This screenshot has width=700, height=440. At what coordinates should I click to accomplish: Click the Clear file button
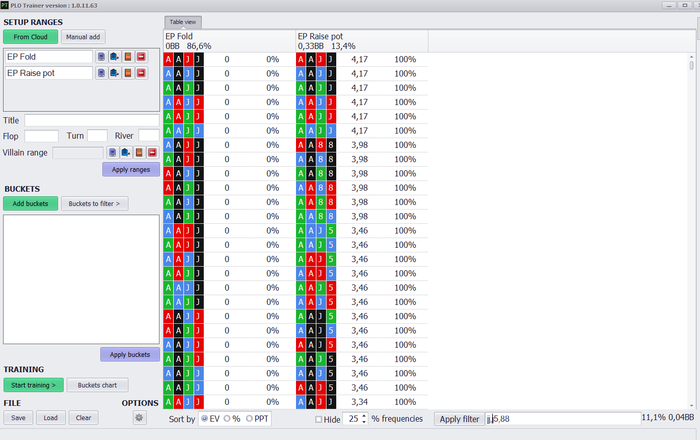click(83, 418)
